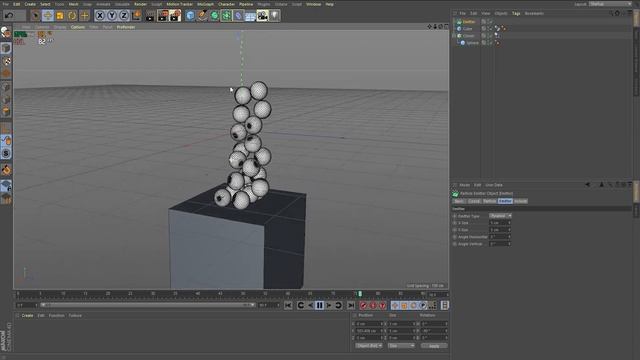Open the Size mode dropdown in coordinates
Screen dimensions: 640x360
[401, 346]
